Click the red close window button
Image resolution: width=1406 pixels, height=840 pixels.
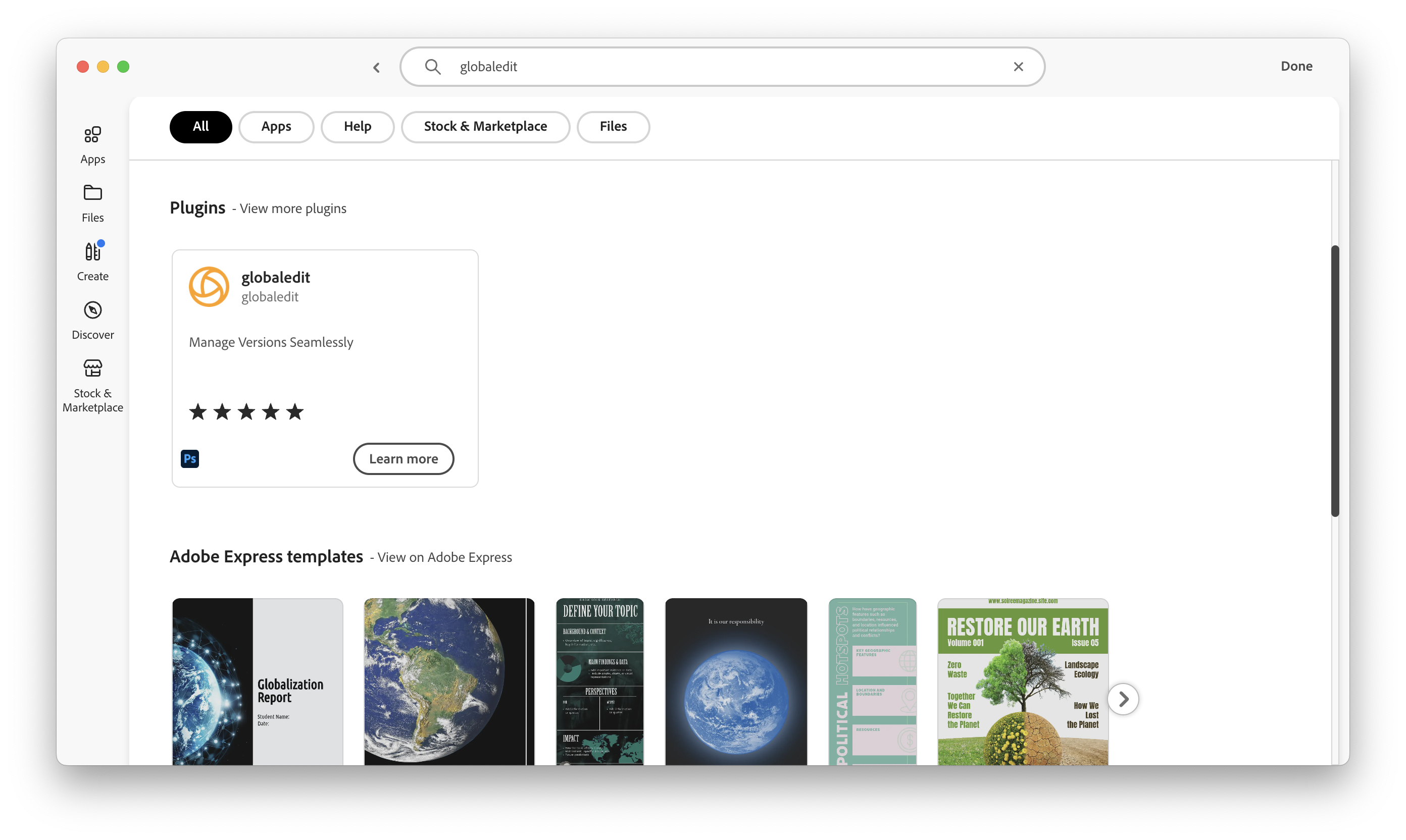pyautogui.click(x=83, y=67)
